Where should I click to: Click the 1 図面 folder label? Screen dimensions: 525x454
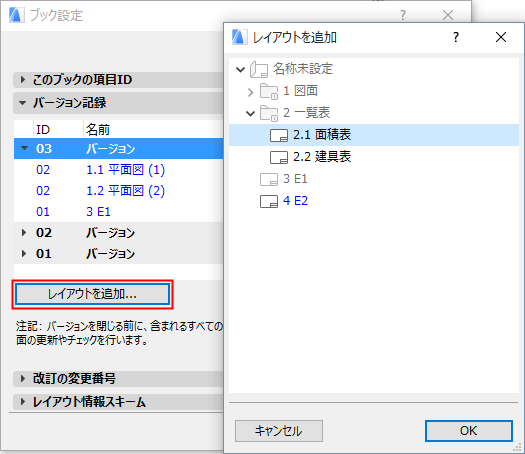coord(300,91)
